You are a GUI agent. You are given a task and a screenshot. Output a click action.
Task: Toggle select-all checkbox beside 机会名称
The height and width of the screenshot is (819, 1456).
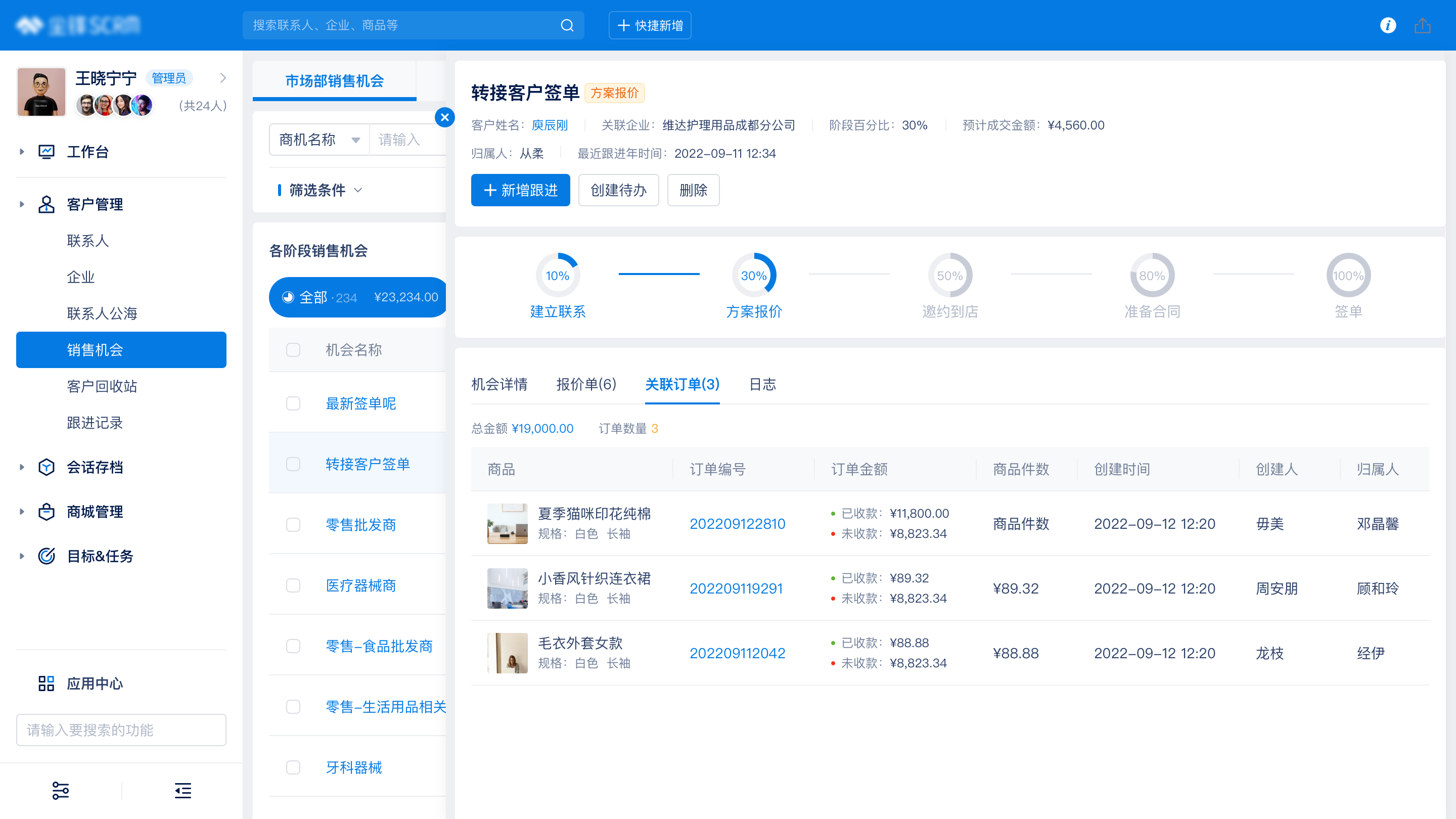pyautogui.click(x=293, y=350)
